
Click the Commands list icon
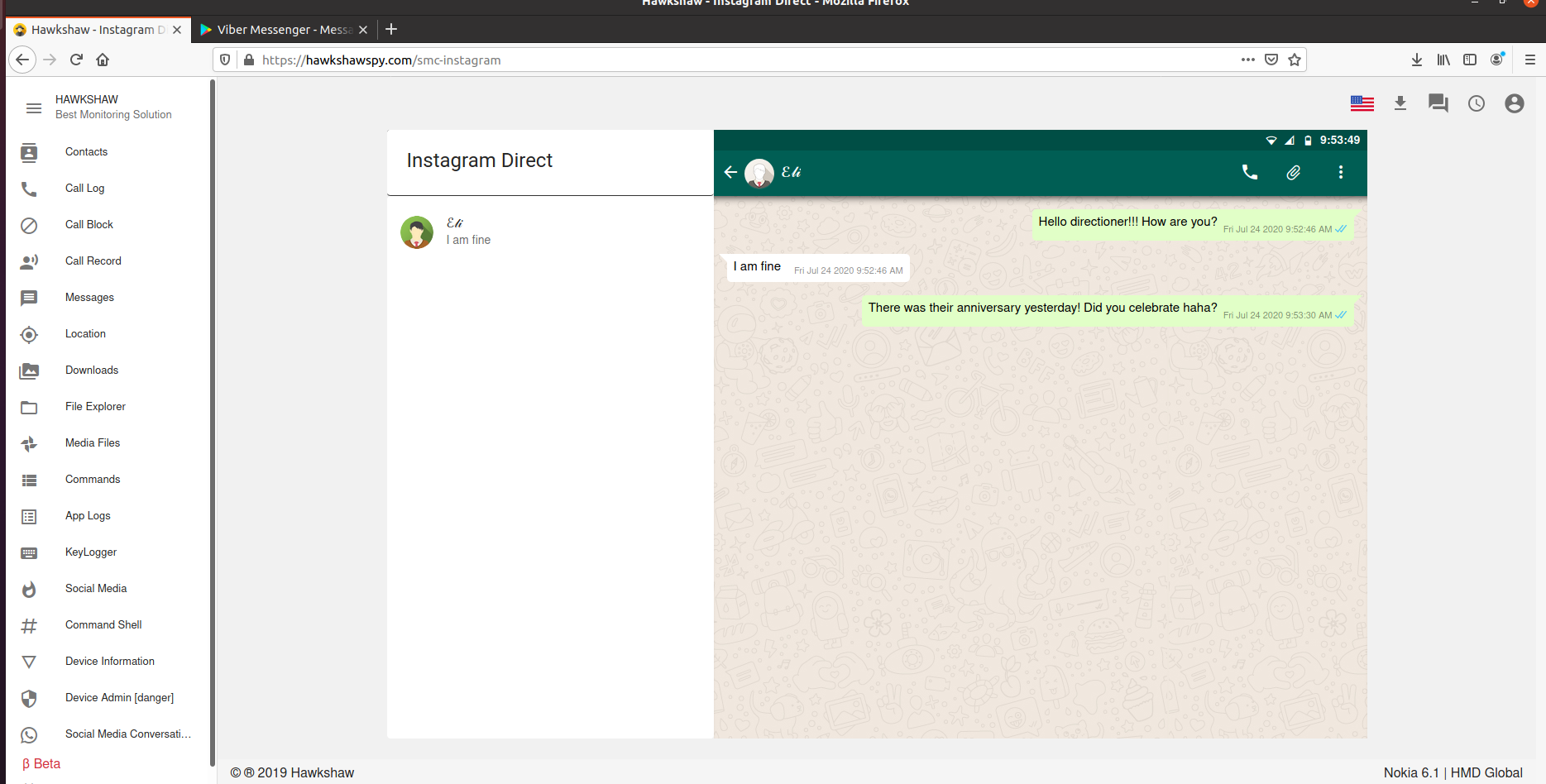(29, 480)
